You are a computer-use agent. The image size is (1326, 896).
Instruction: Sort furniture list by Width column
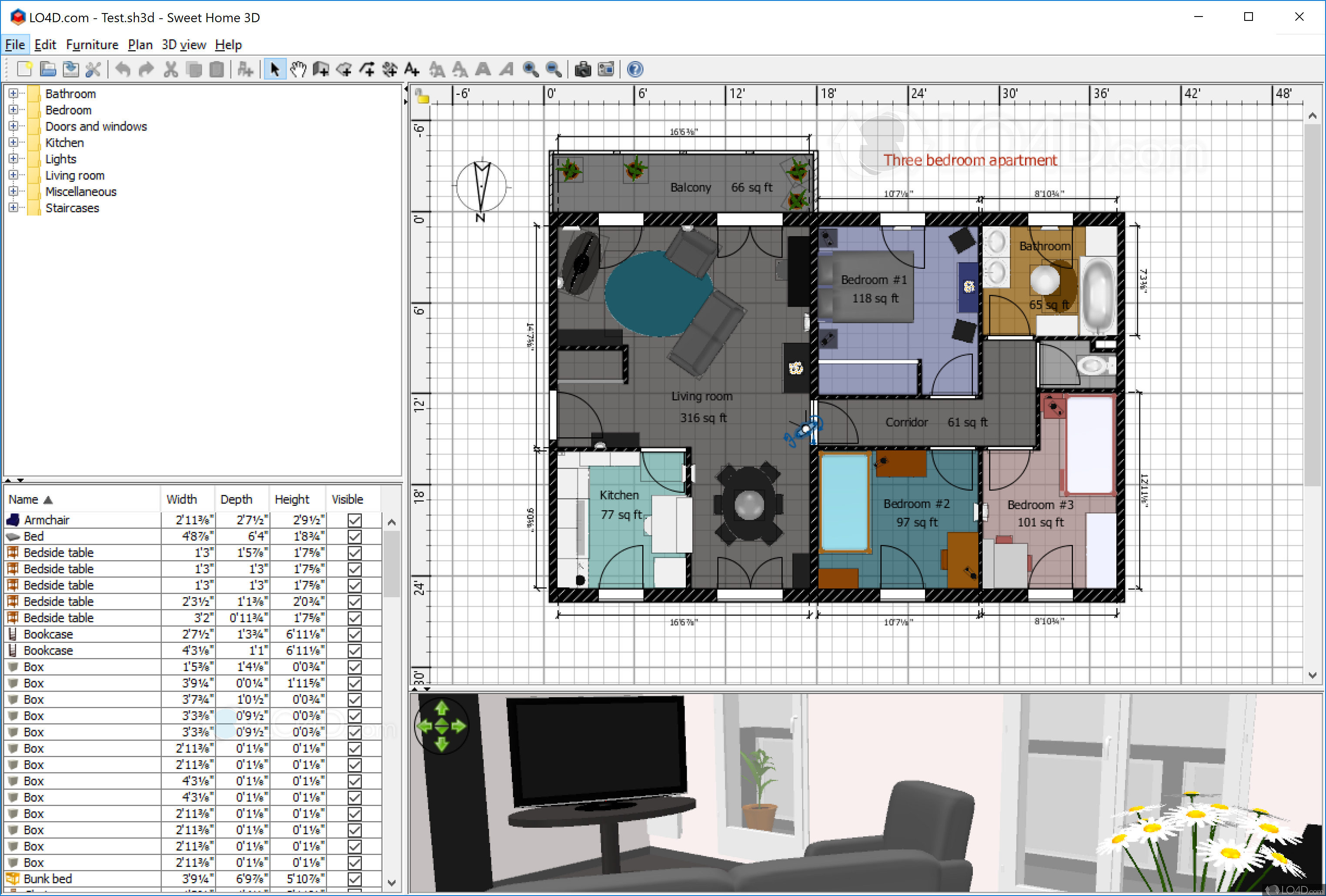(181, 499)
